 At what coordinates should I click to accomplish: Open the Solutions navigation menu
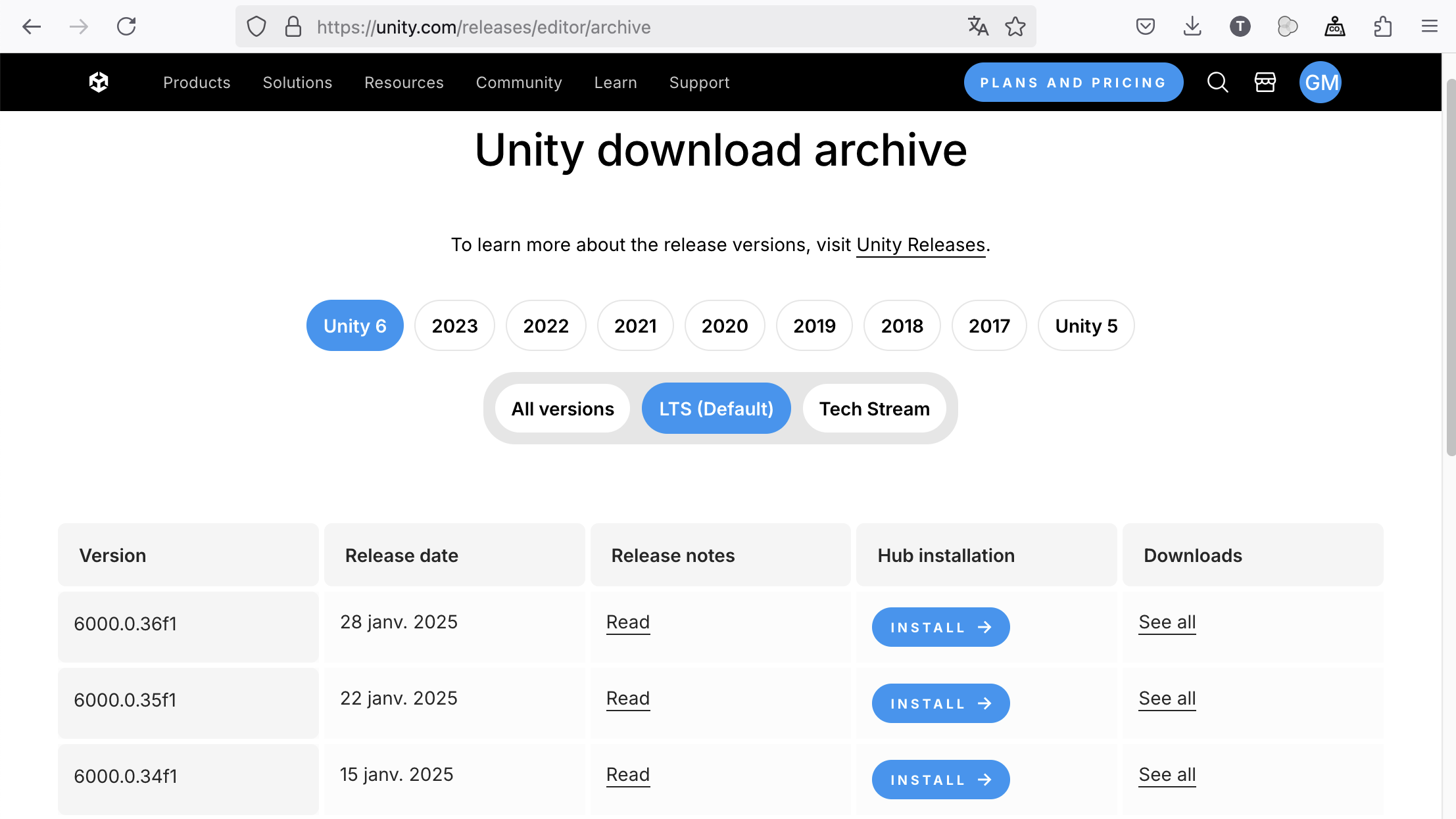pyautogui.click(x=297, y=83)
